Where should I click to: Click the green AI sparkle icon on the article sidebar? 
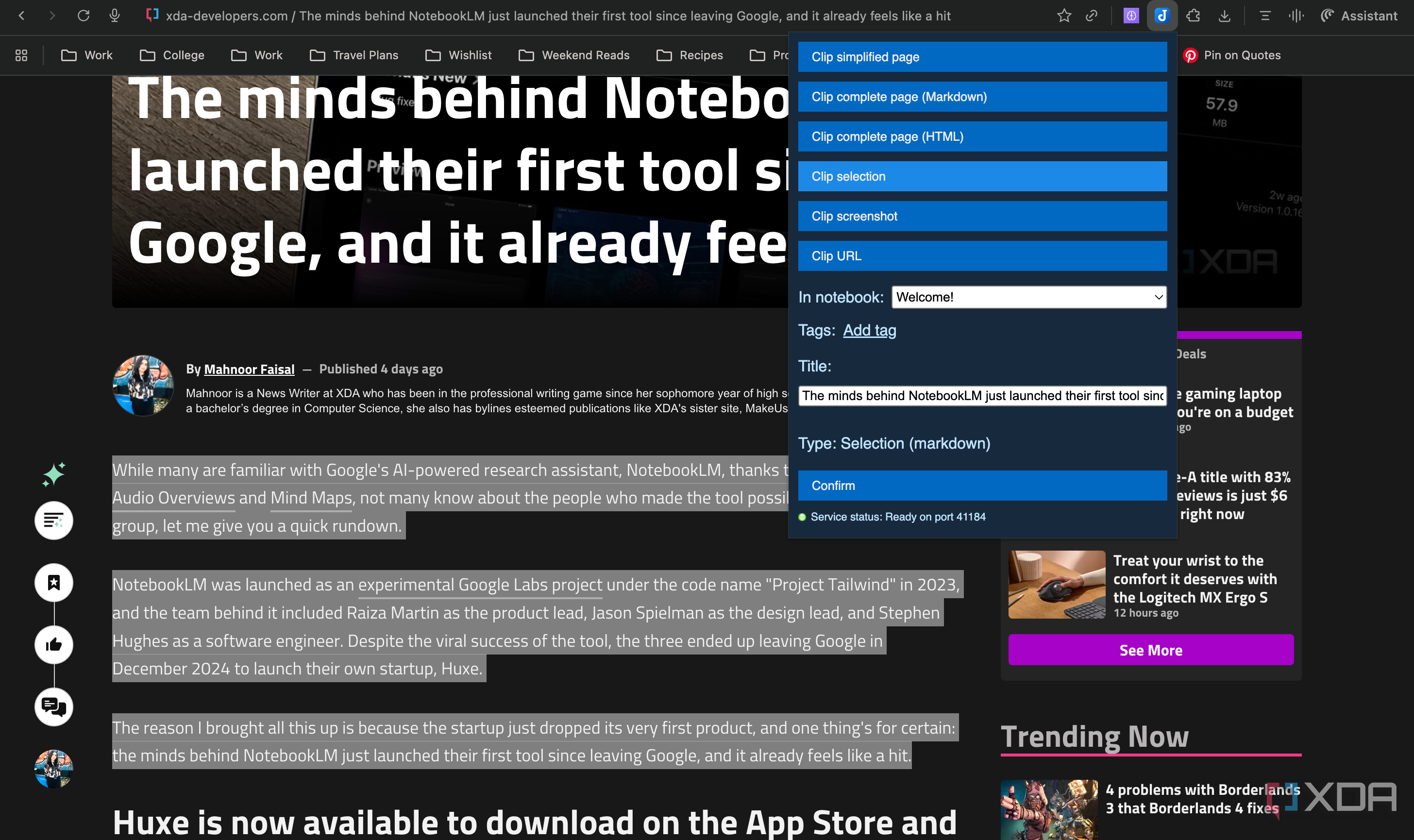click(54, 474)
